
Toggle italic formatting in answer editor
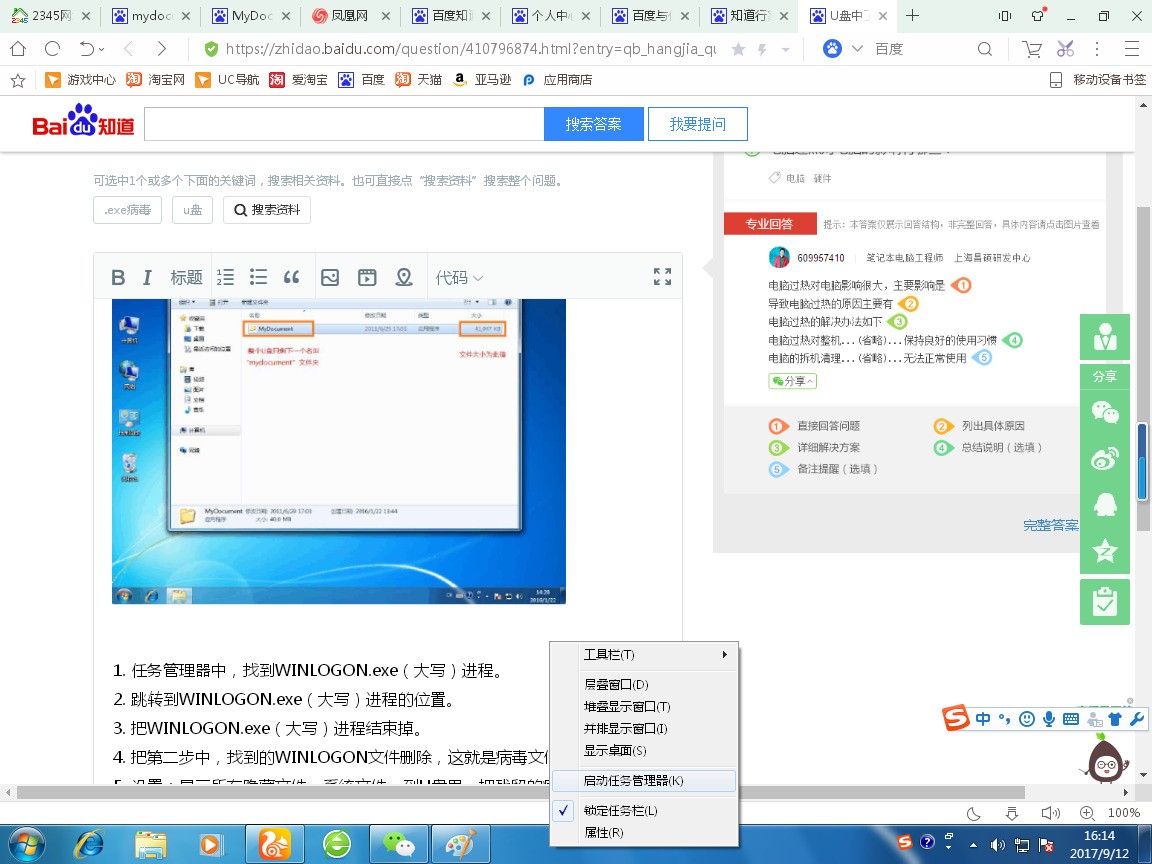pos(147,278)
